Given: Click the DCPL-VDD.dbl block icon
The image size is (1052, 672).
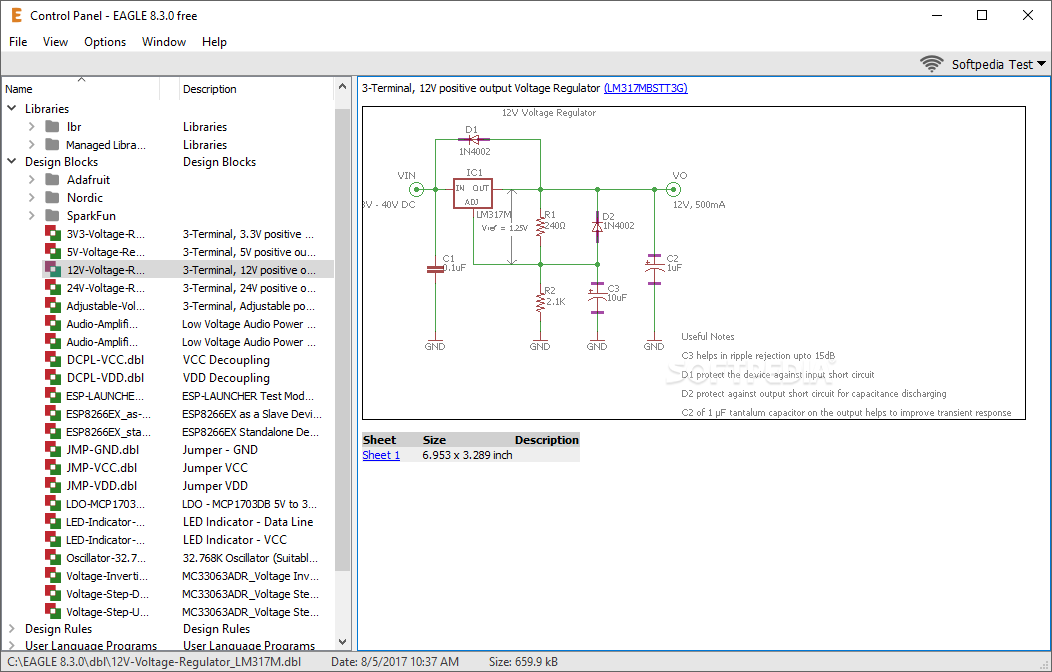Looking at the screenshot, I should [53, 377].
